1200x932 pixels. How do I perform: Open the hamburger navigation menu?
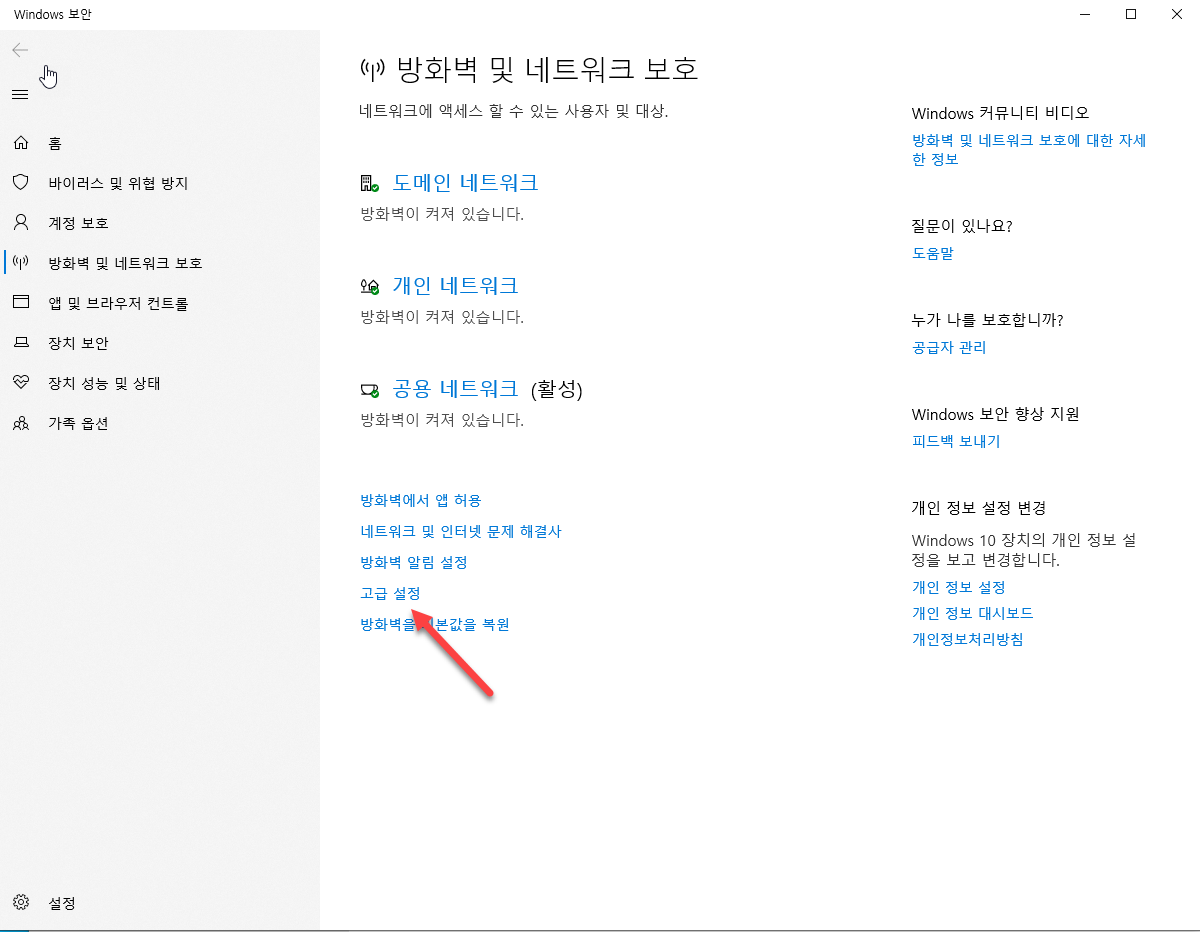pos(20,94)
